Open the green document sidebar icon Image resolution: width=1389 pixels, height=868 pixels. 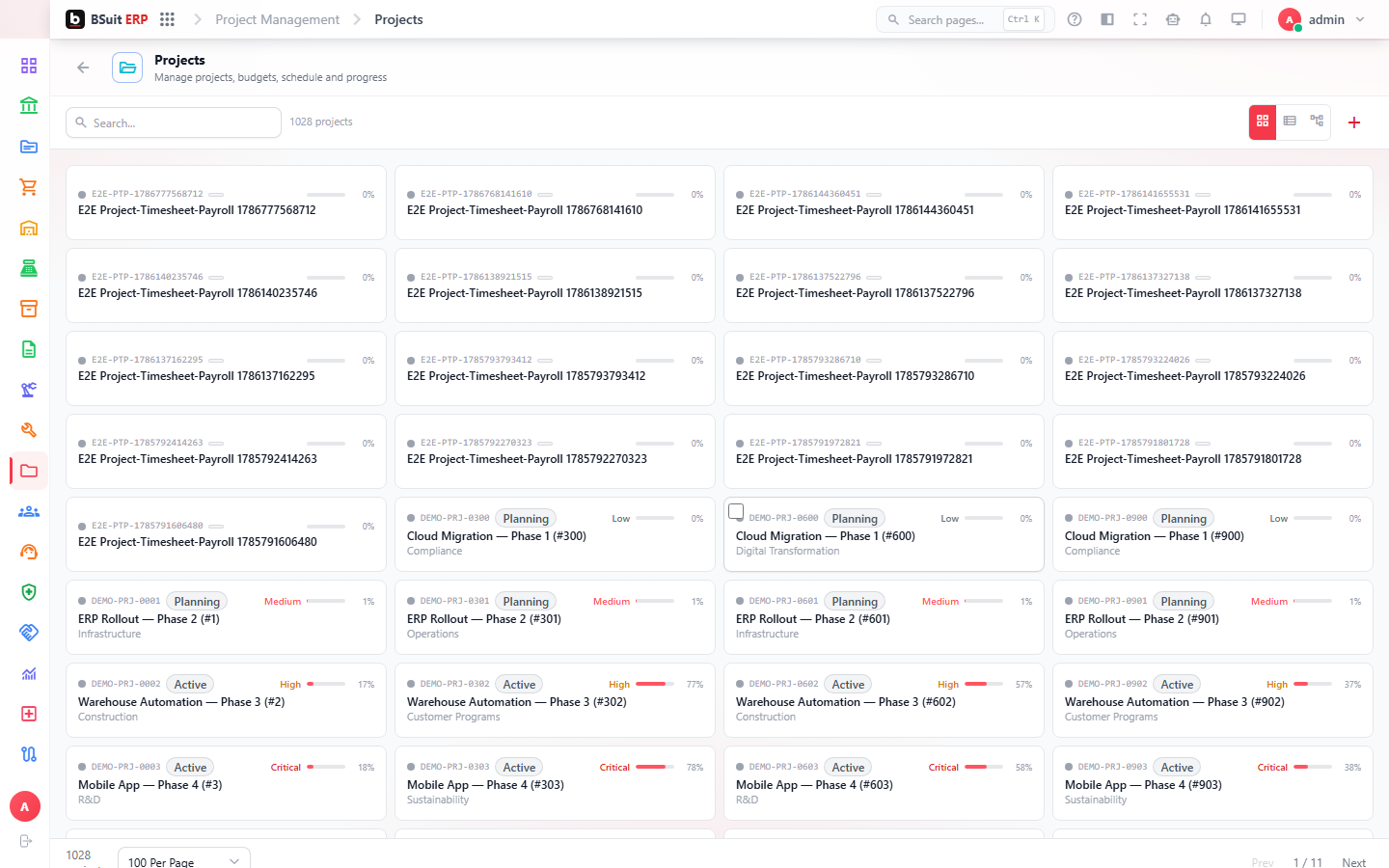point(29,349)
